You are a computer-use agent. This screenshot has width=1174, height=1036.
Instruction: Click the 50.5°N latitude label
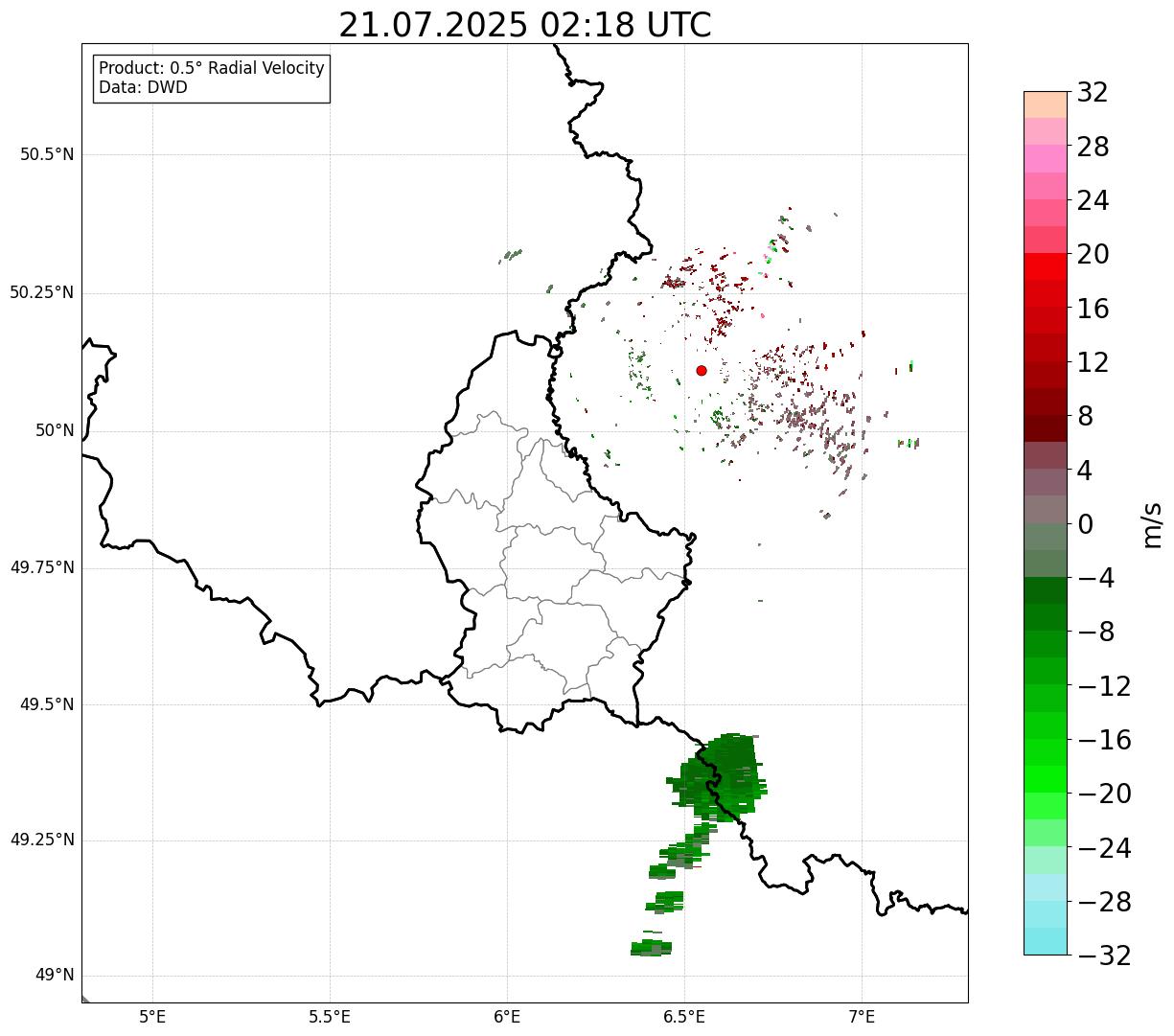48,154
